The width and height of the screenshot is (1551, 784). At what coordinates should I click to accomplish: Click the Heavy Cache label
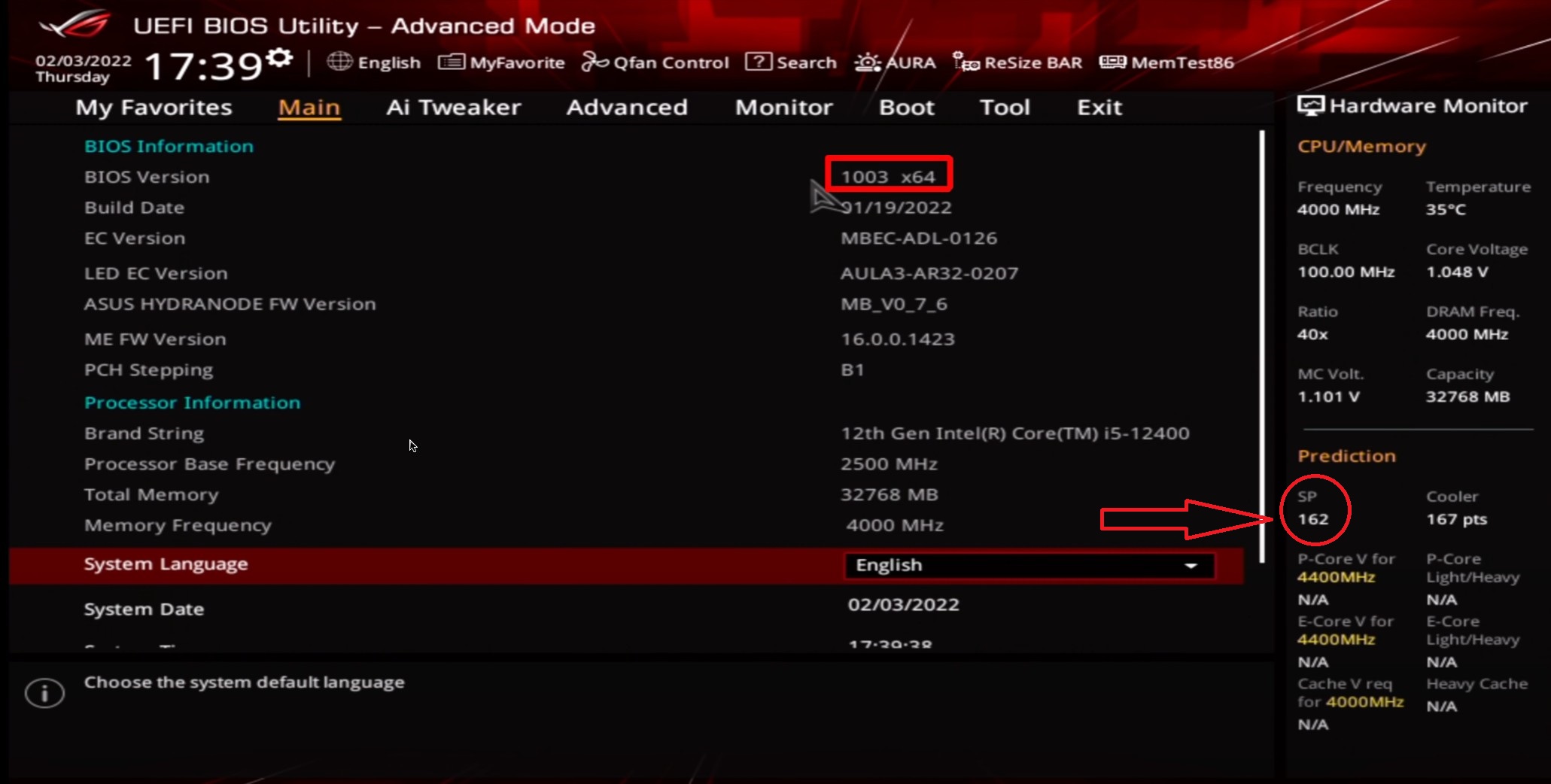coord(1476,684)
